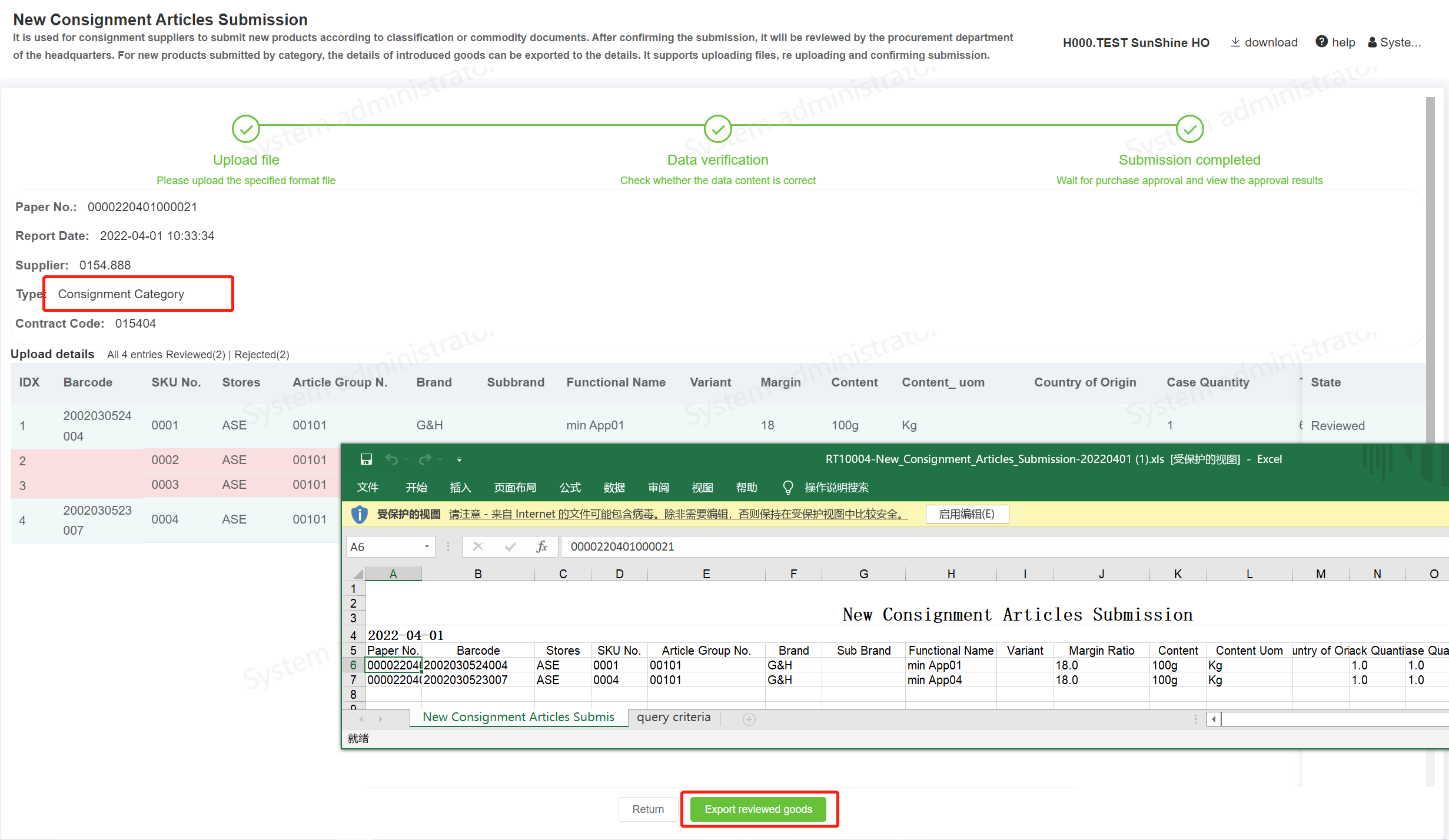Click the download icon in header
Viewport: 1449px width, 840px height.
[x=1235, y=42]
